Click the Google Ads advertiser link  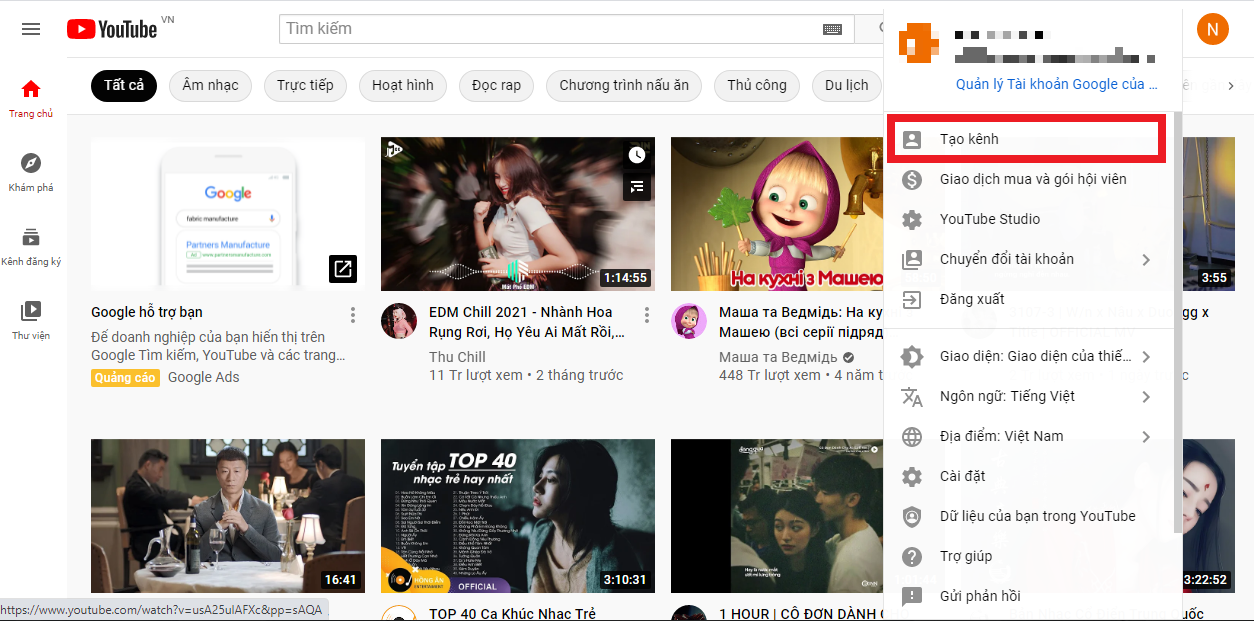click(203, 377)
